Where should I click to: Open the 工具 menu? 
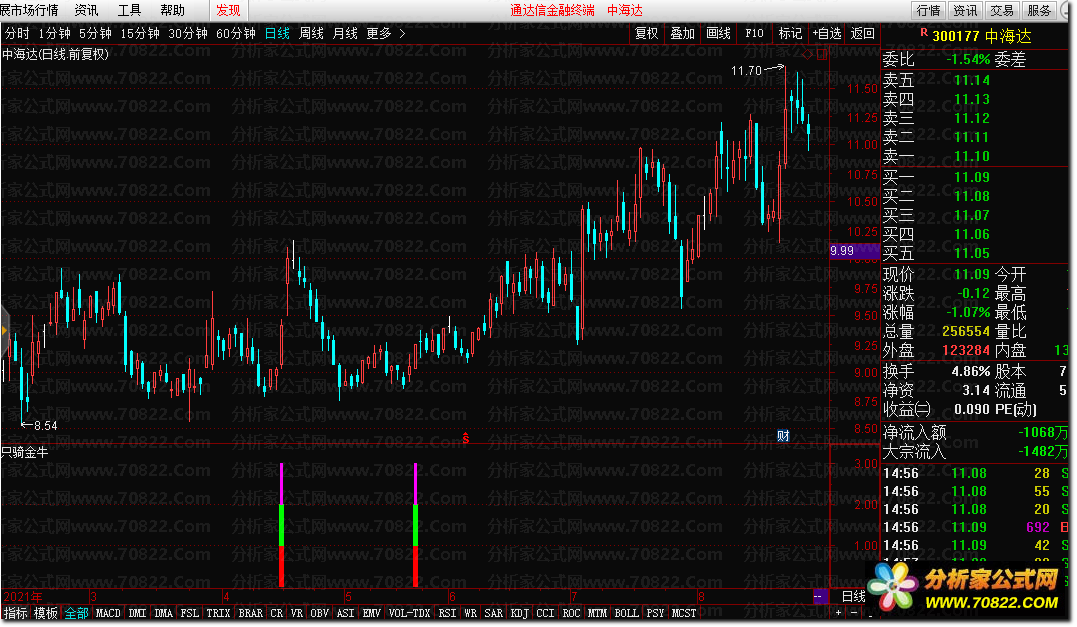tap(129, 10)
